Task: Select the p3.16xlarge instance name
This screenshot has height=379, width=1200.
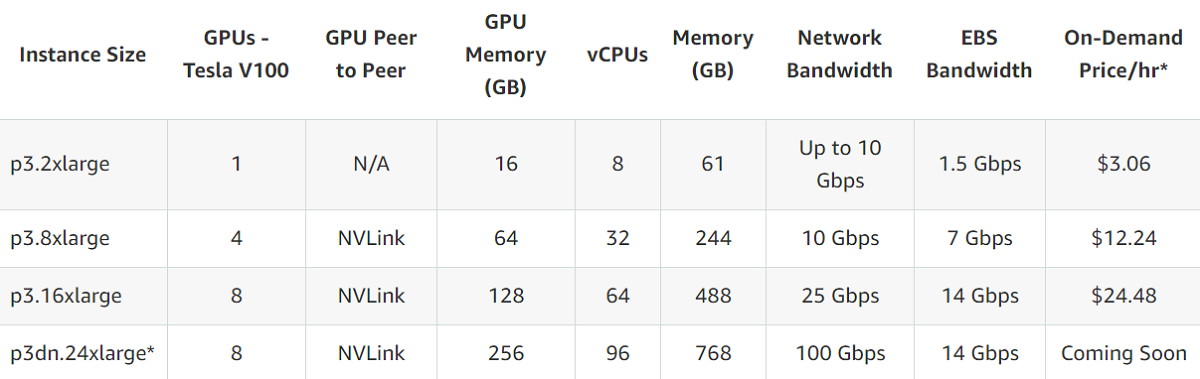Action: 66,296
